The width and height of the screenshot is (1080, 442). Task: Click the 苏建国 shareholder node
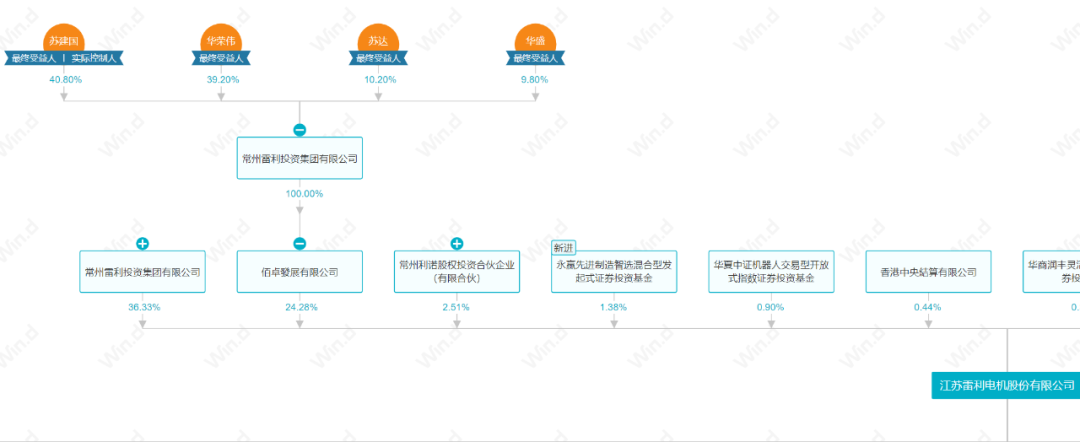pos(64,39)
